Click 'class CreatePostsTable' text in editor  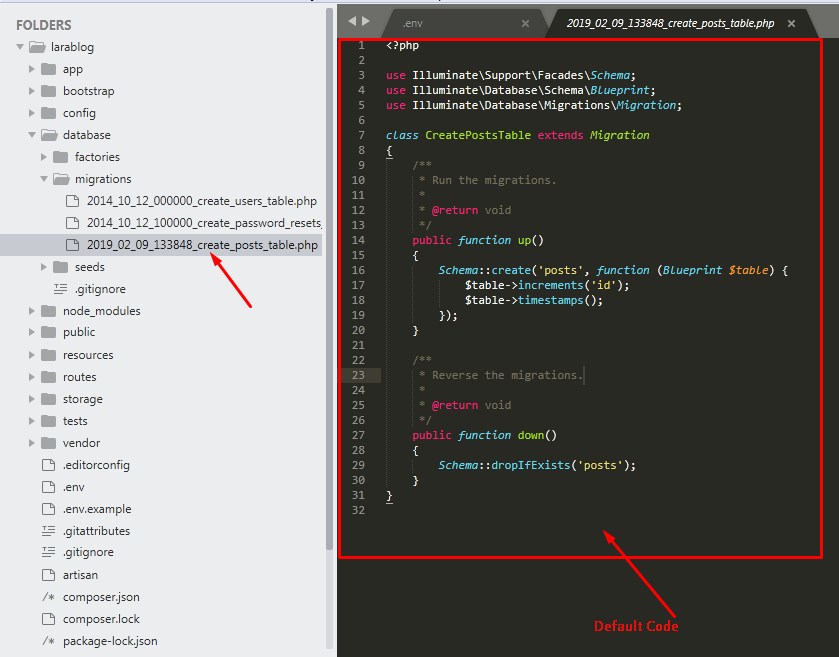tap(459, 135)
